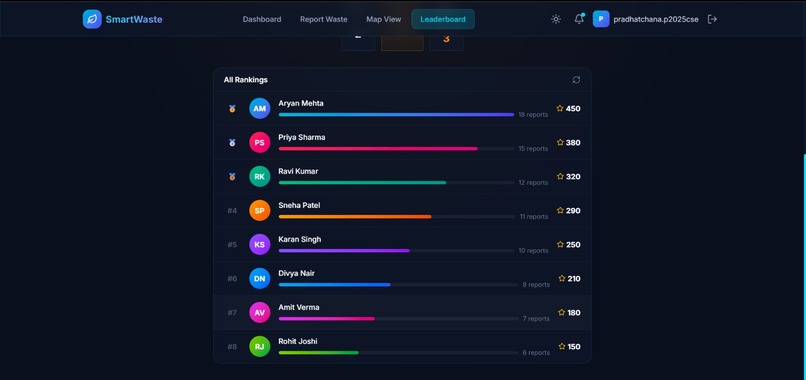The image size is (806, 380).
Task: Click the '11 reports' label
Action: [534, 216]
